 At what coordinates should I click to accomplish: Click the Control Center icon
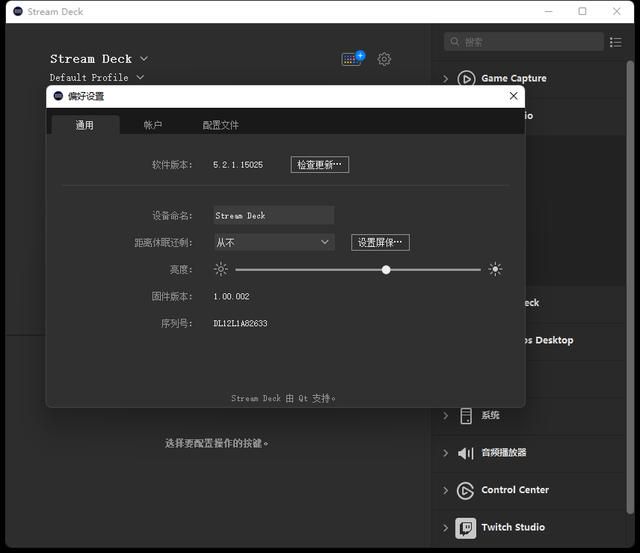coord(466,490)
